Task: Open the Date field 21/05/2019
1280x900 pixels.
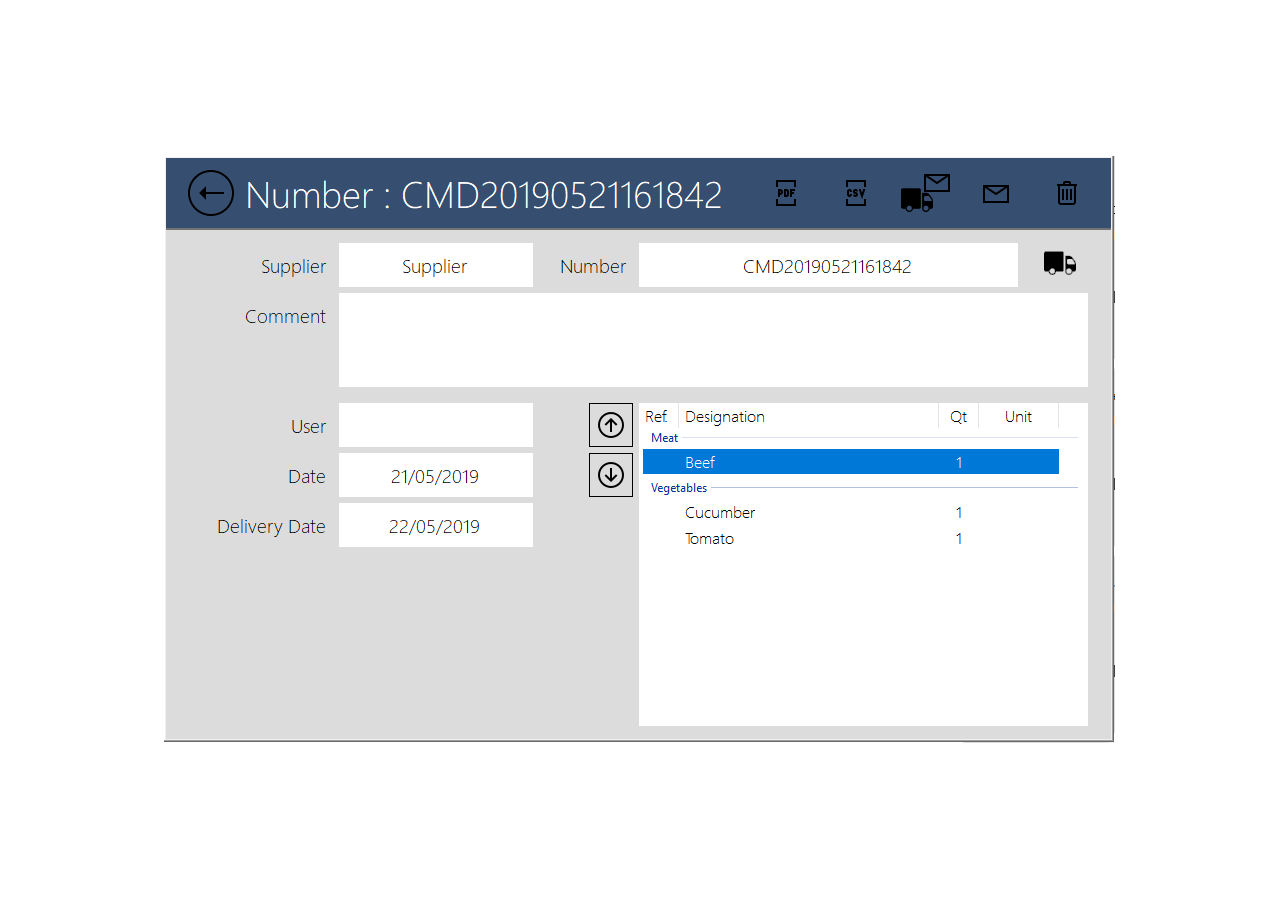Action: [x=435, y=476]
